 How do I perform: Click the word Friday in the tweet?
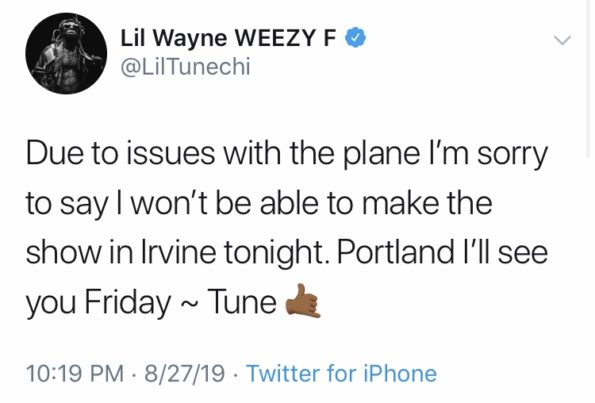pyautogui.click(x=127, y=304)
